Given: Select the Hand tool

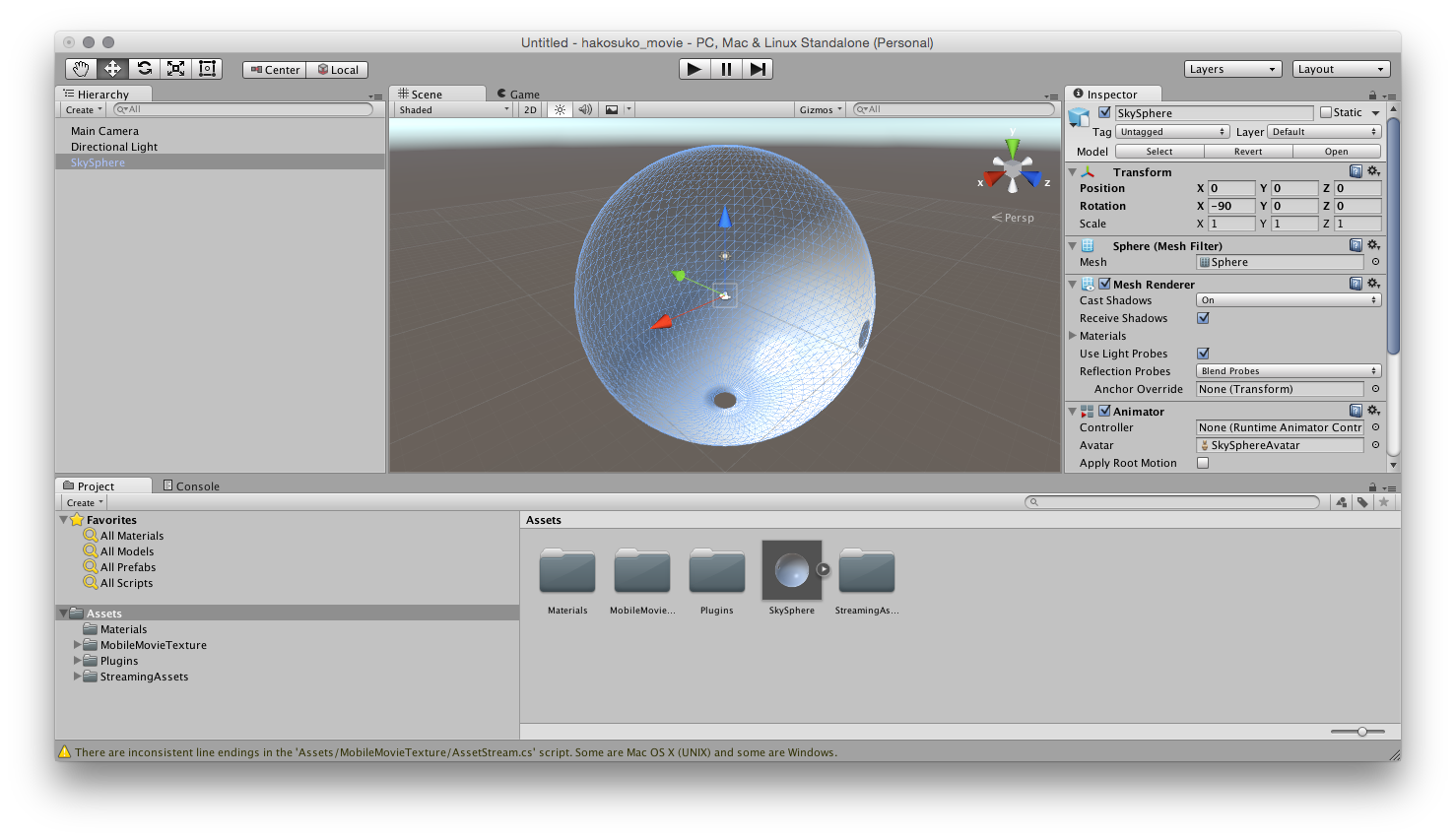Looking at the screenshot, I should pyautogui.click(x=81, y=69).
